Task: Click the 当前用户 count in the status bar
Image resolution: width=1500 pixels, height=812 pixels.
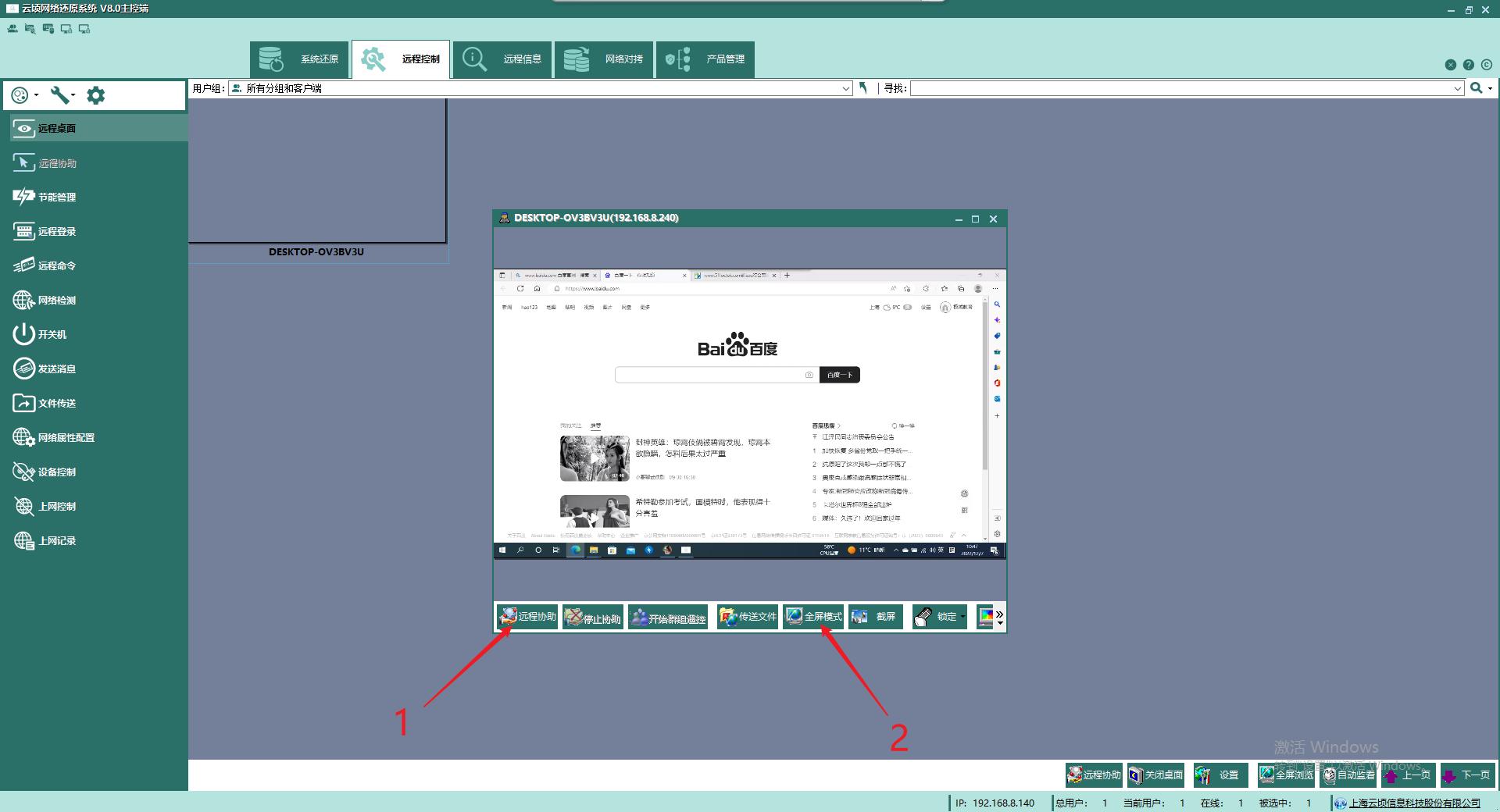Action: point(1154,803)
